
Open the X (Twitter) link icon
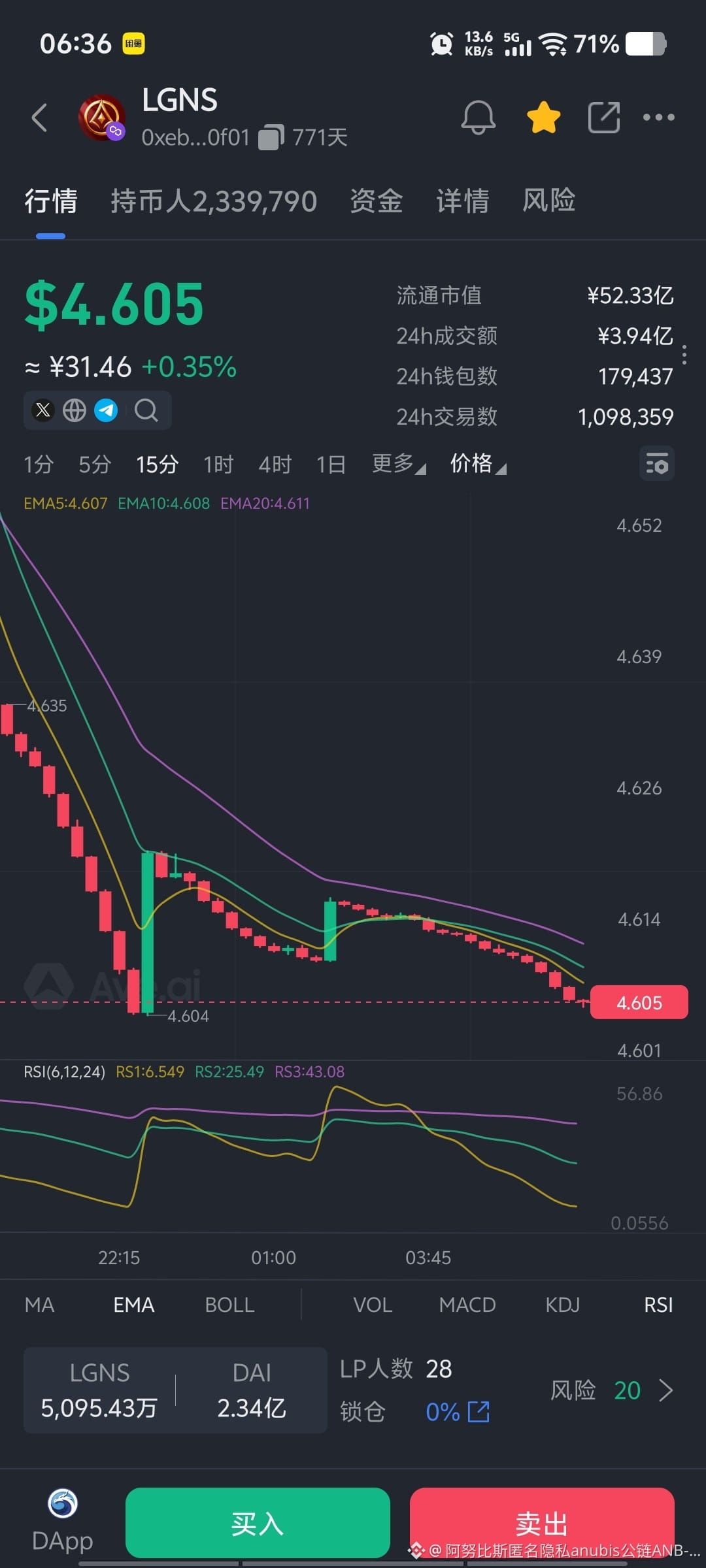tap(43, 410)
